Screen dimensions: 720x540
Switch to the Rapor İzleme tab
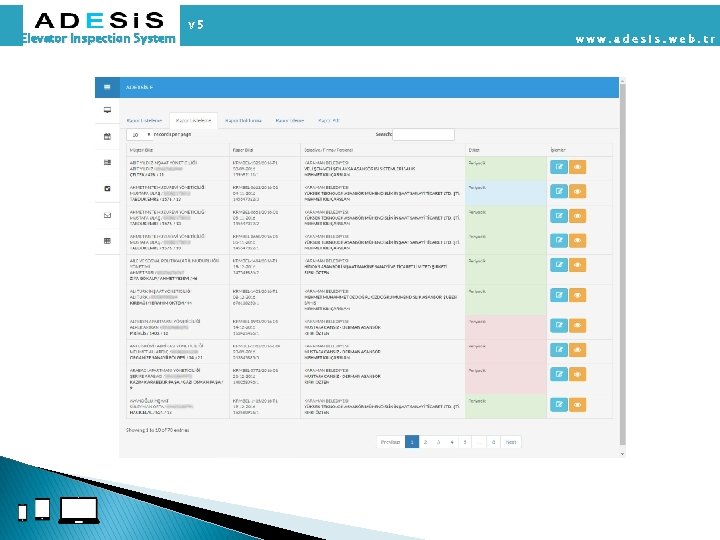(x=290, y=120)
